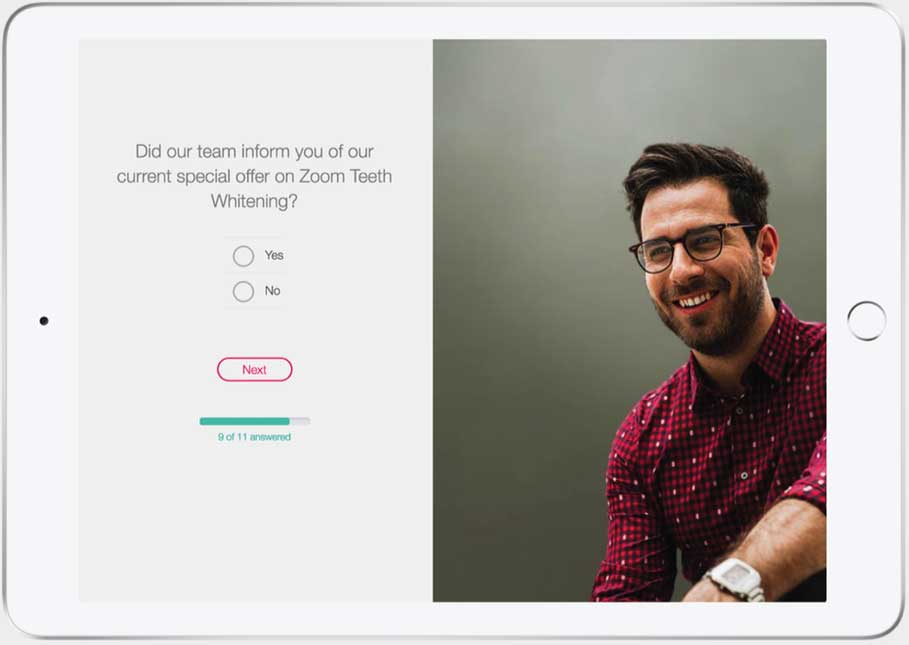Click the "9 of 11 answered" text

point(254,437)
